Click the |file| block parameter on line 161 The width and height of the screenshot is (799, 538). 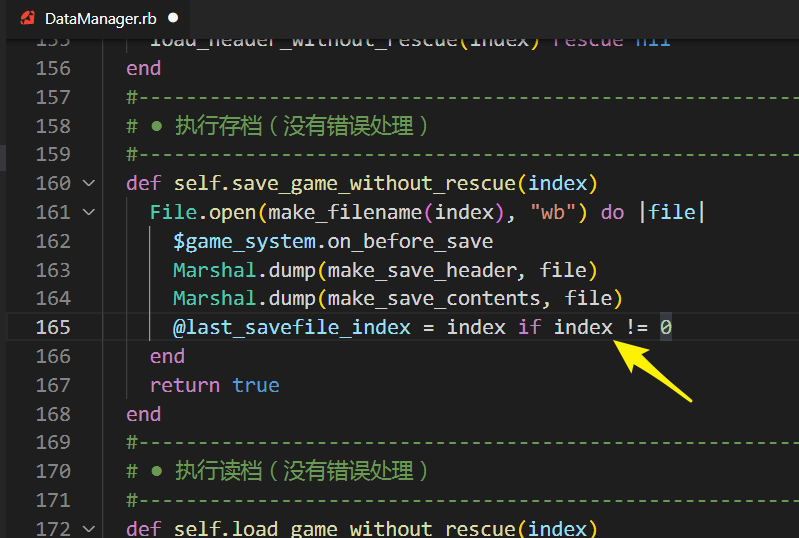(672, 212)
